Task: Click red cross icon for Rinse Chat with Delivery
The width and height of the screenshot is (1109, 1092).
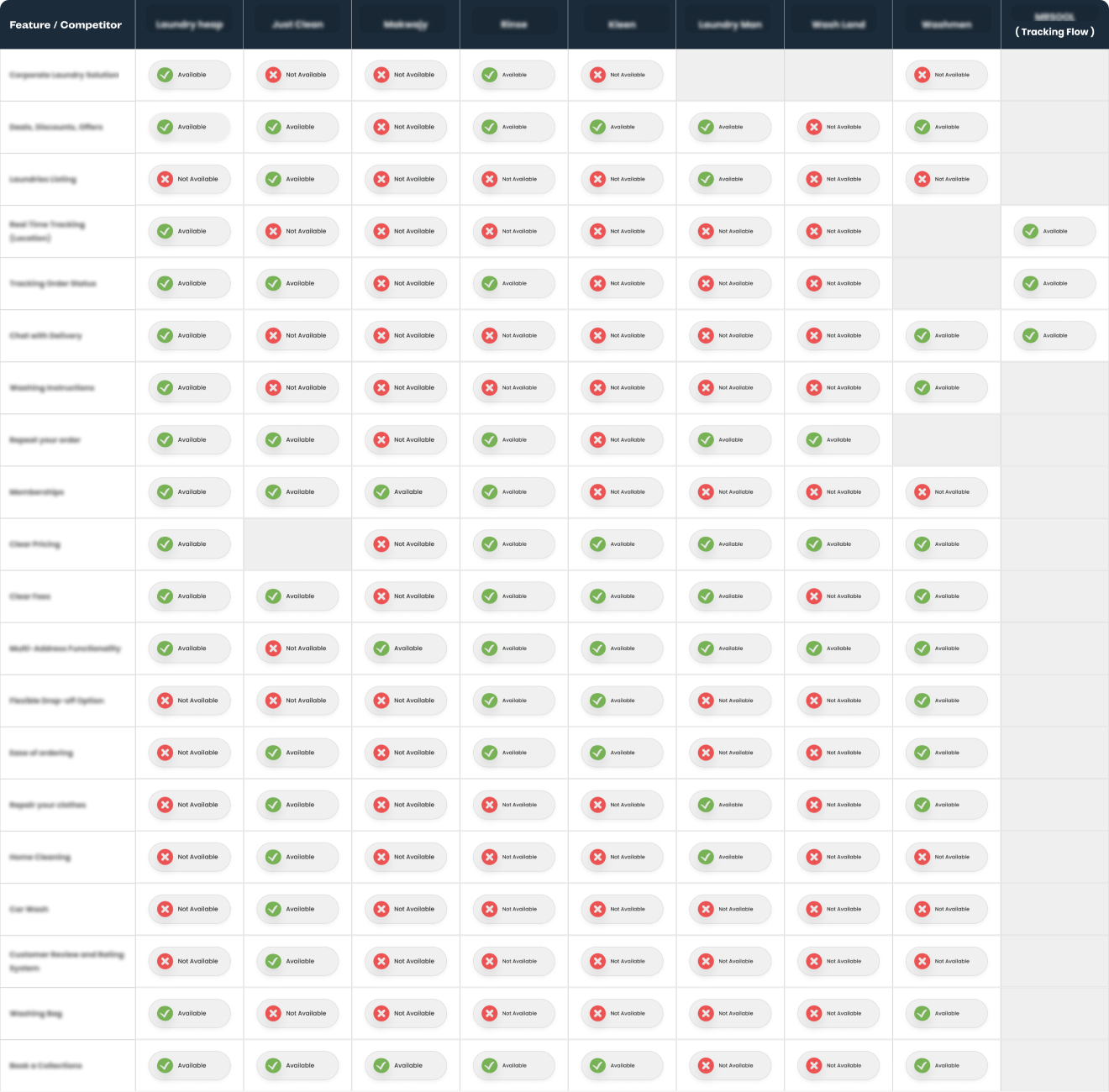Action: pos(490,335)
